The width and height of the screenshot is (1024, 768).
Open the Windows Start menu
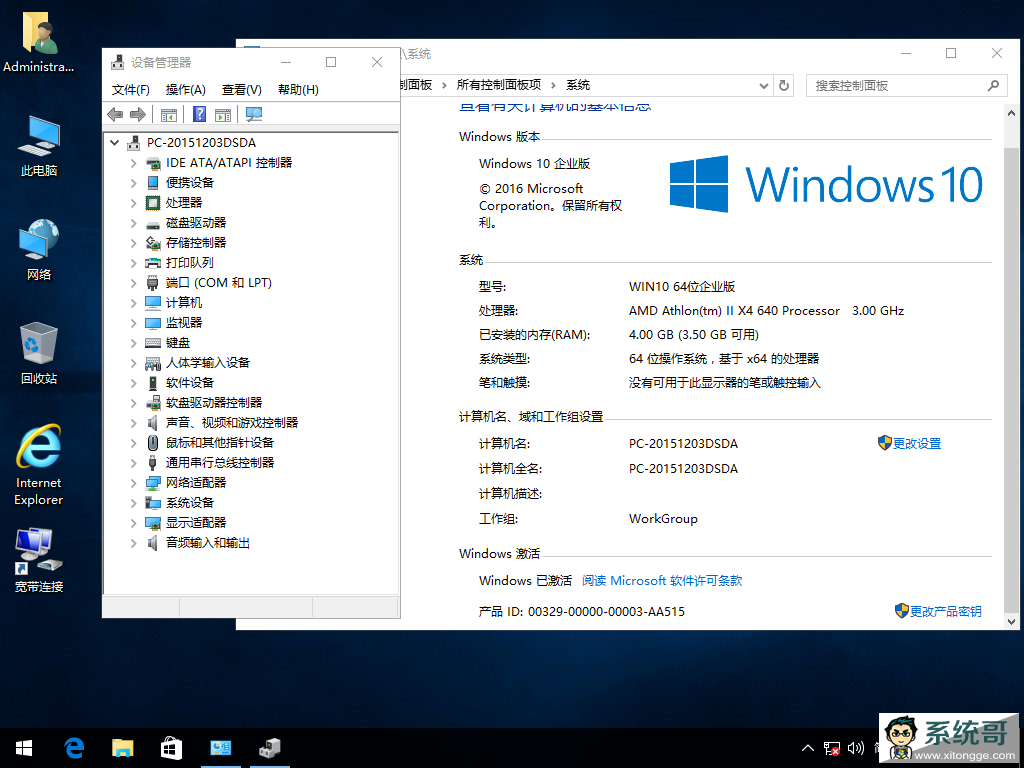tap(24, 748)
